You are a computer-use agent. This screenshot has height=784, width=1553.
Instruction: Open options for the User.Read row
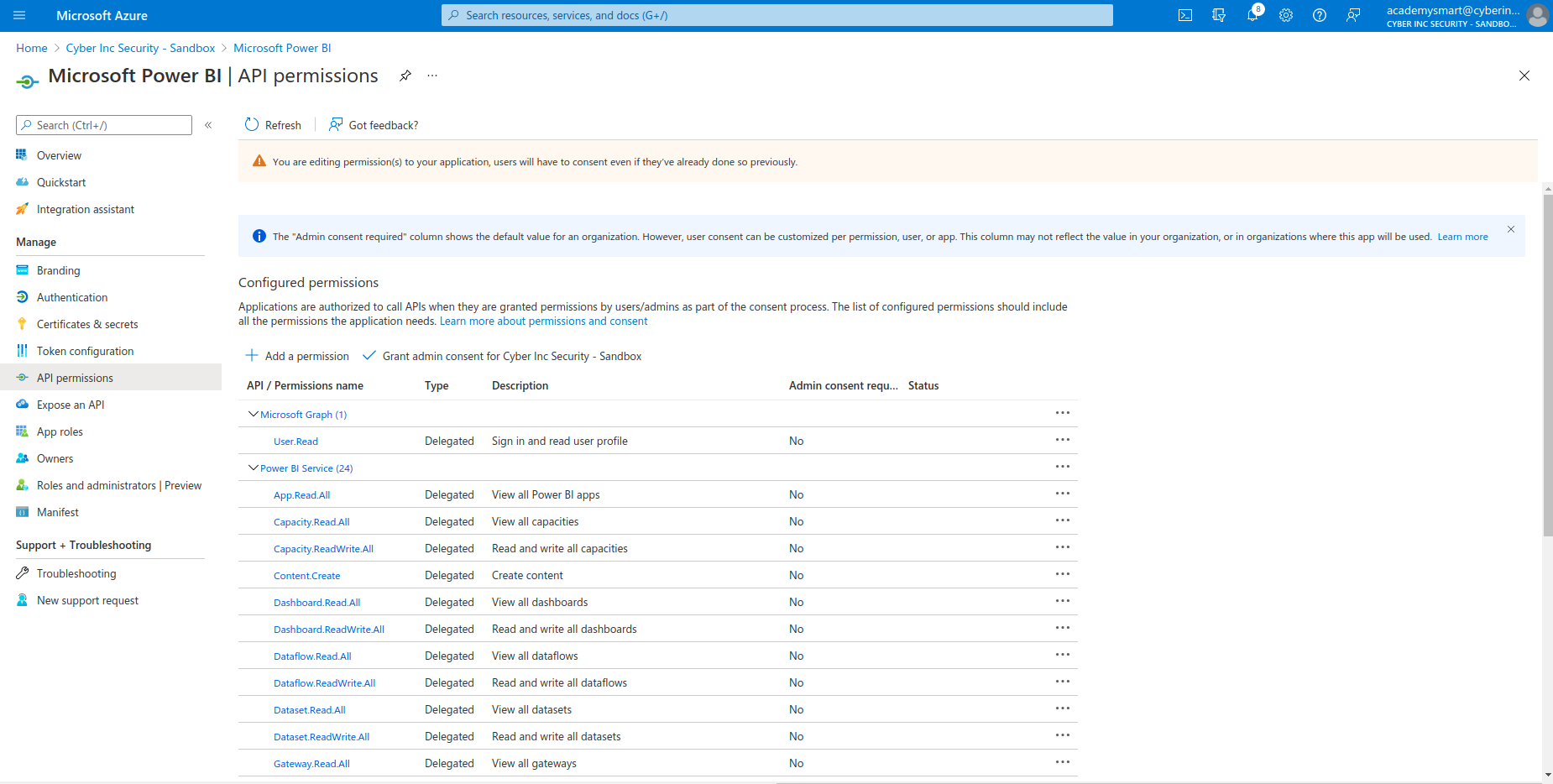[1063, 440]
